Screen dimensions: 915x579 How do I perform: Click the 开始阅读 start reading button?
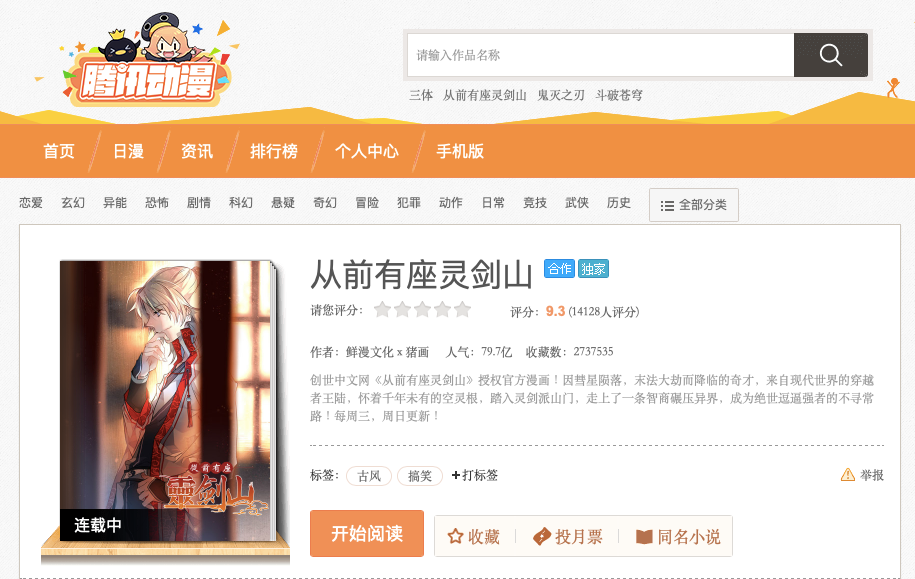pos(367,533)
